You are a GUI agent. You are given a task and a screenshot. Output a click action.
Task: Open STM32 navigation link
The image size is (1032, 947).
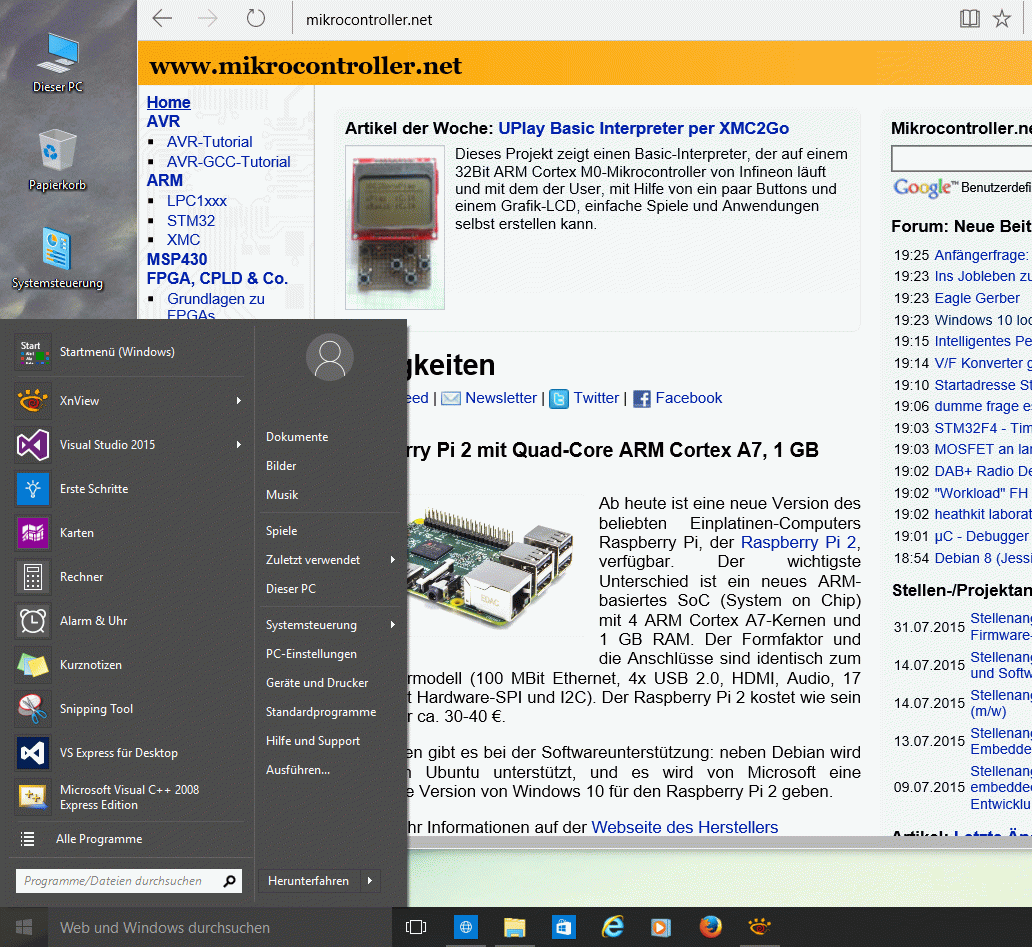191,220
